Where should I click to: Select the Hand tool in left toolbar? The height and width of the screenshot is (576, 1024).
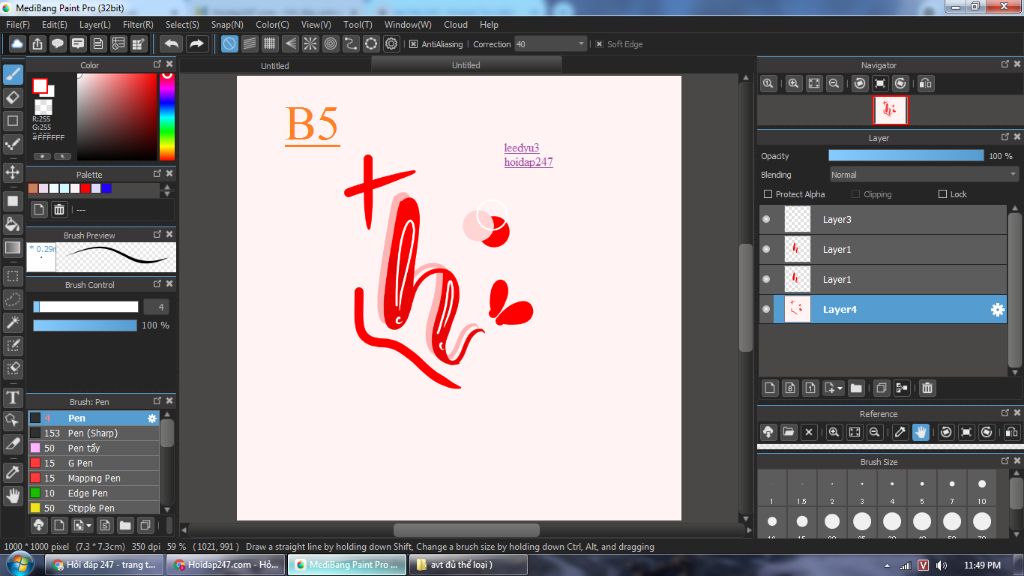pyautogui.click(x=12, y=496)
